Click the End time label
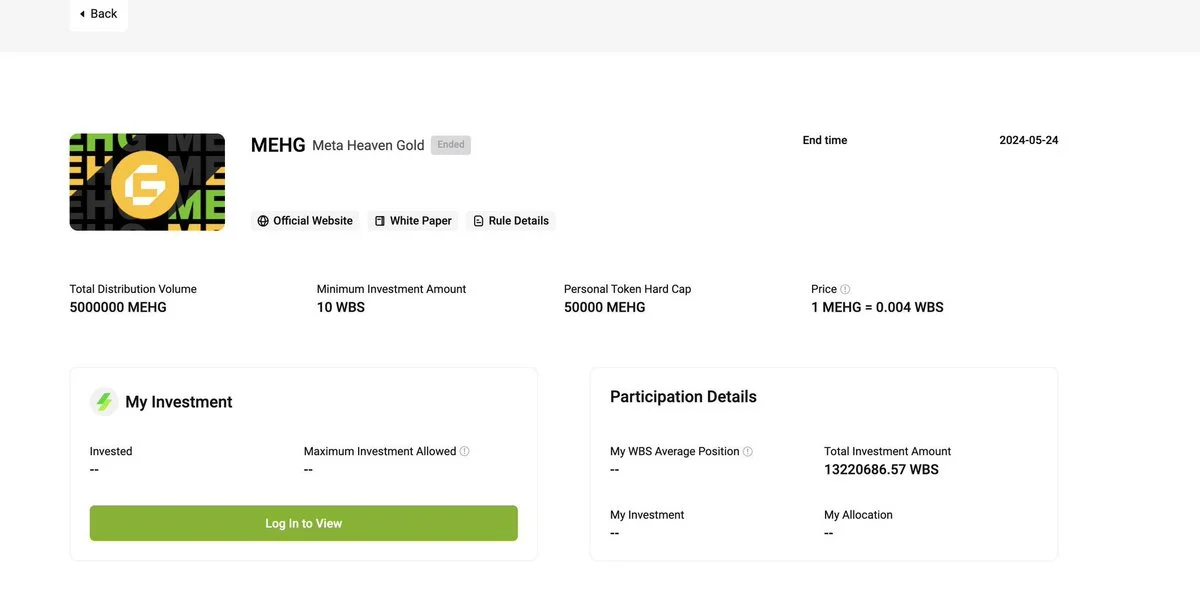 (x=825, y=141)
